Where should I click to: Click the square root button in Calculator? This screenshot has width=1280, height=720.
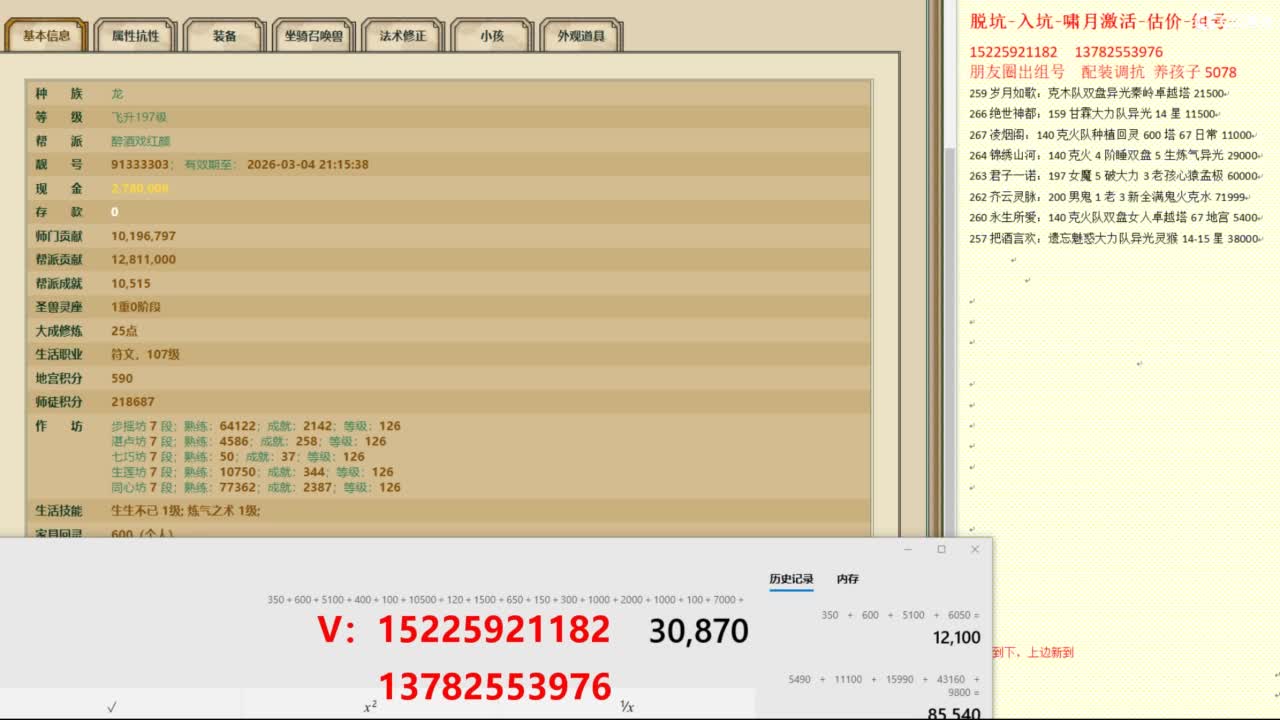[111, 706]
